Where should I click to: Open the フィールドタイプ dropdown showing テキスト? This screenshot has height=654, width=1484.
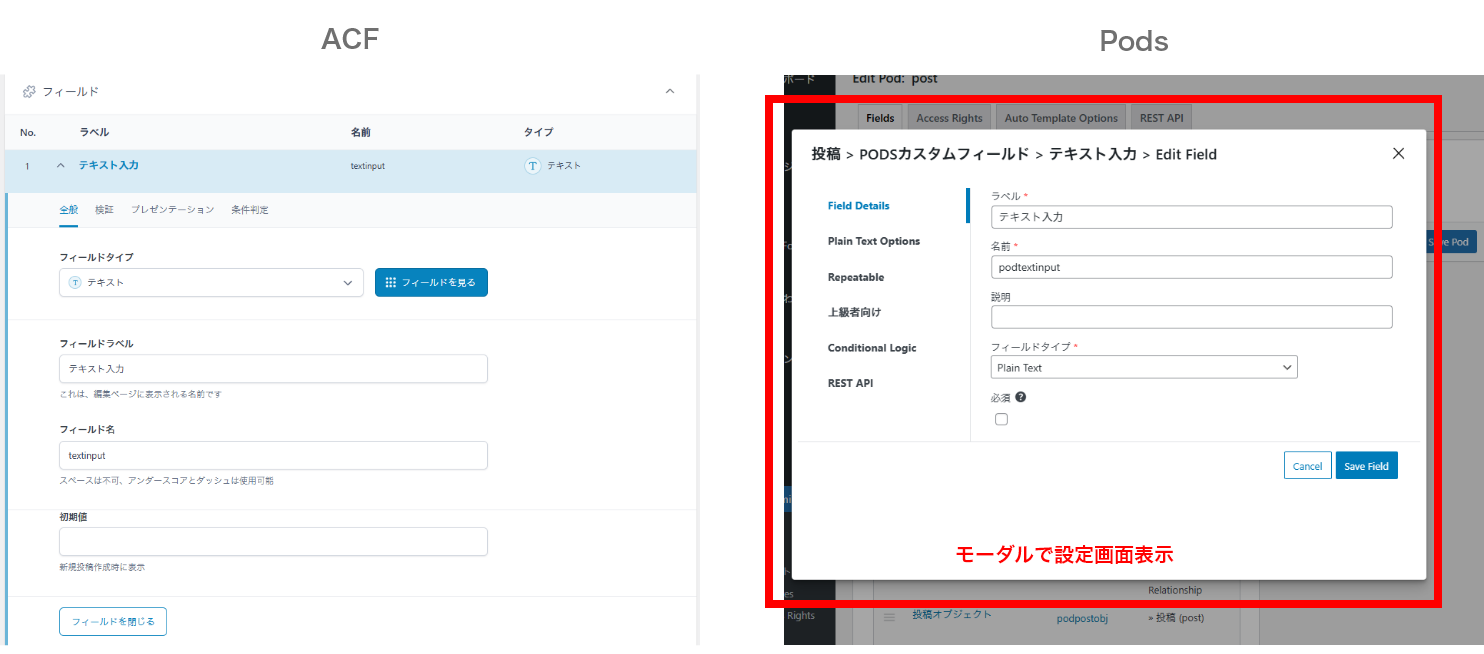[x=211, y=282]
